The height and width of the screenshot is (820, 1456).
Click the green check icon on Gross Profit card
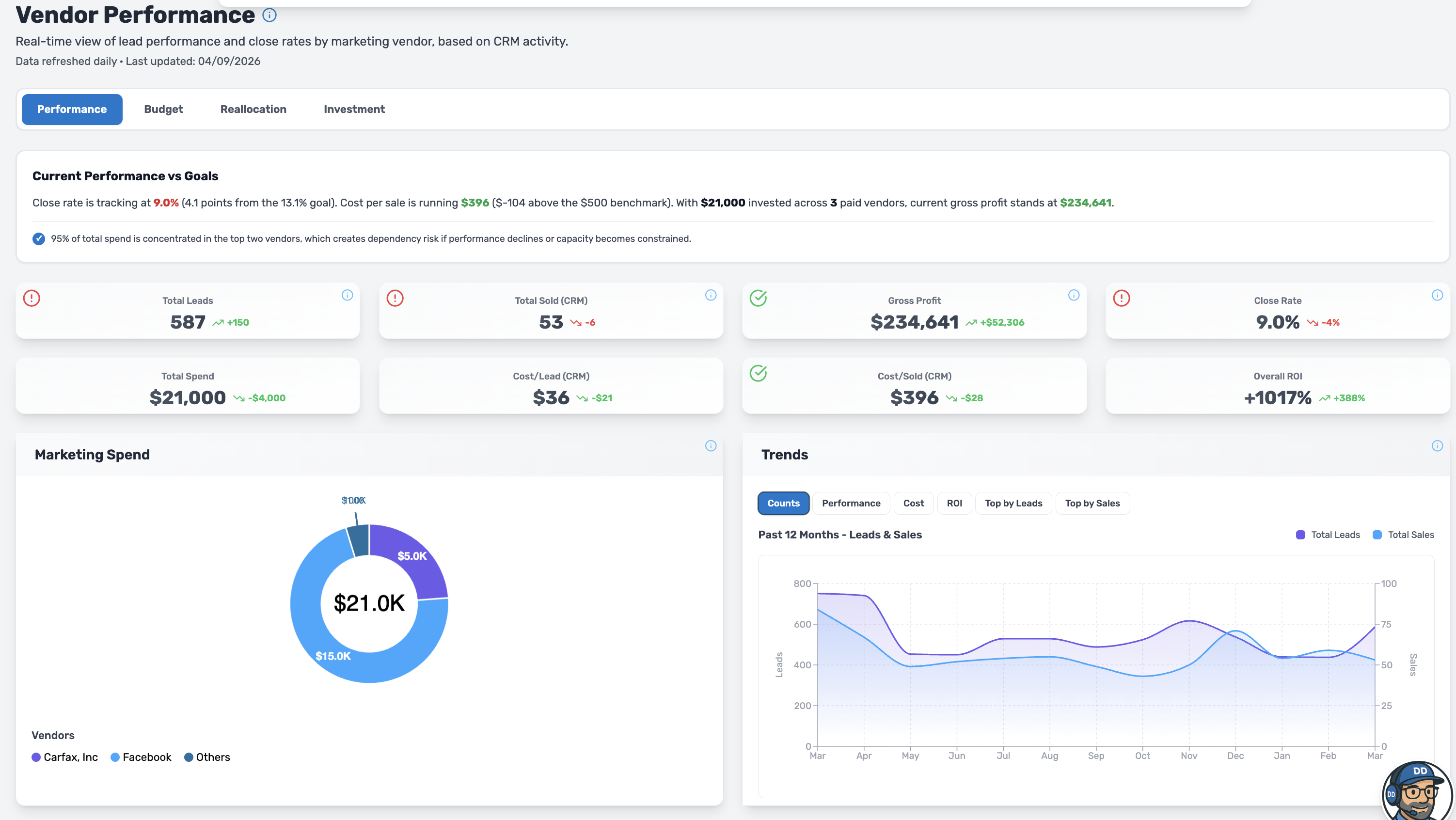758,298
